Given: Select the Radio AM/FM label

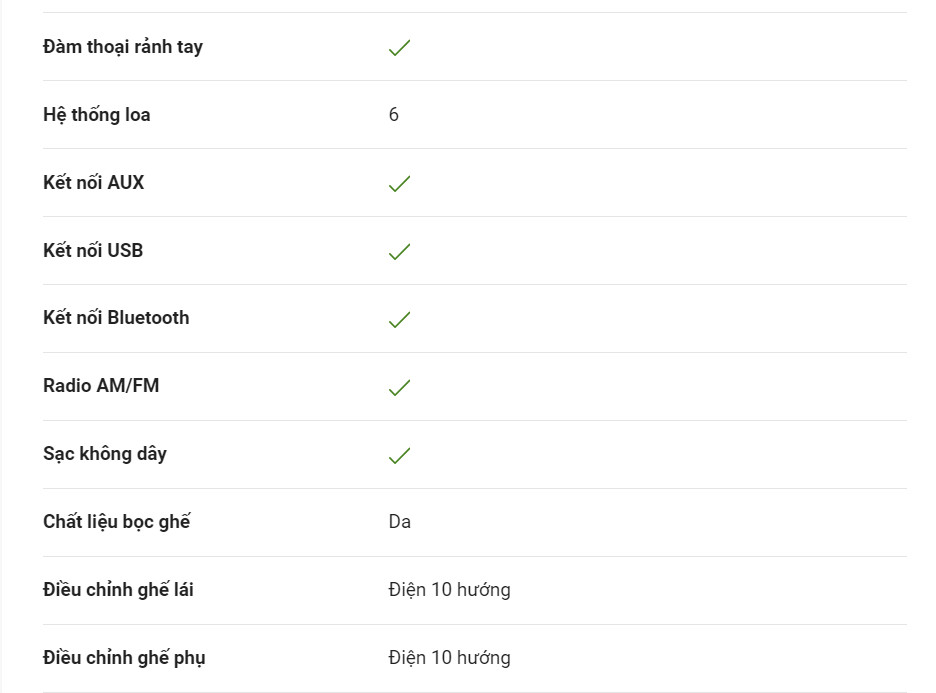Looking at the screenshot, I should [x=101, y=386].
